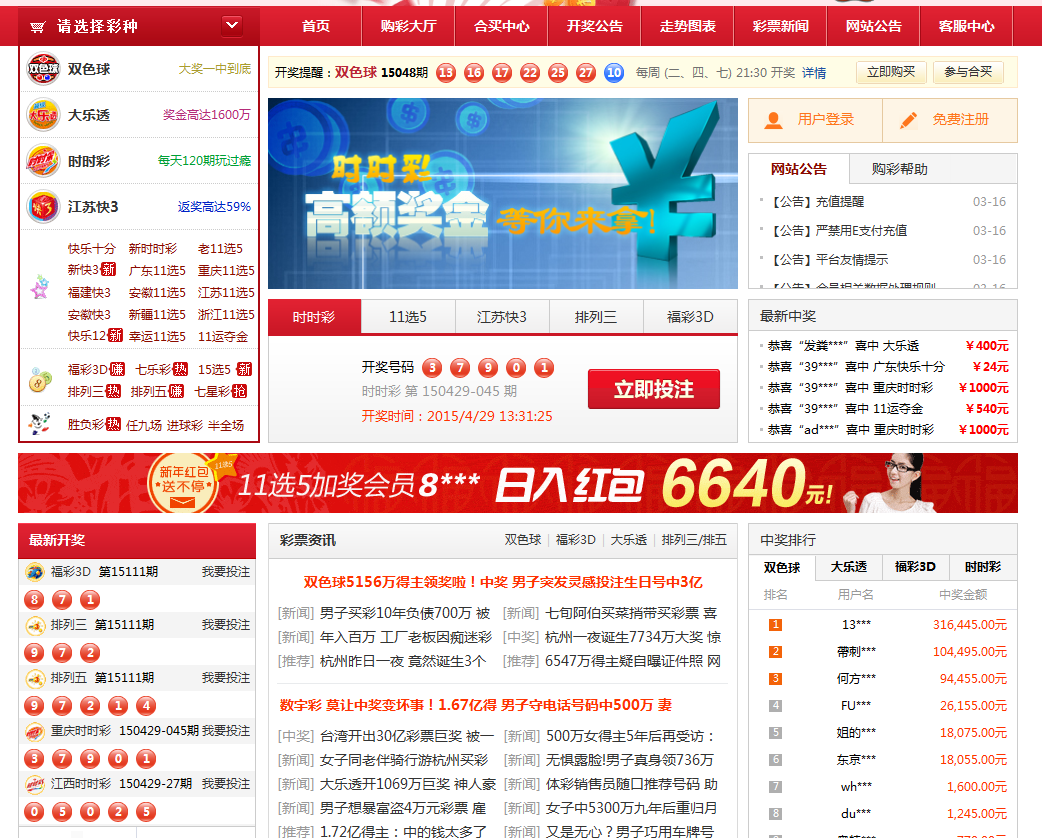Click the 立即购买 button in the draw reminder
The image size is (1042, 838).
coord(890,72)
